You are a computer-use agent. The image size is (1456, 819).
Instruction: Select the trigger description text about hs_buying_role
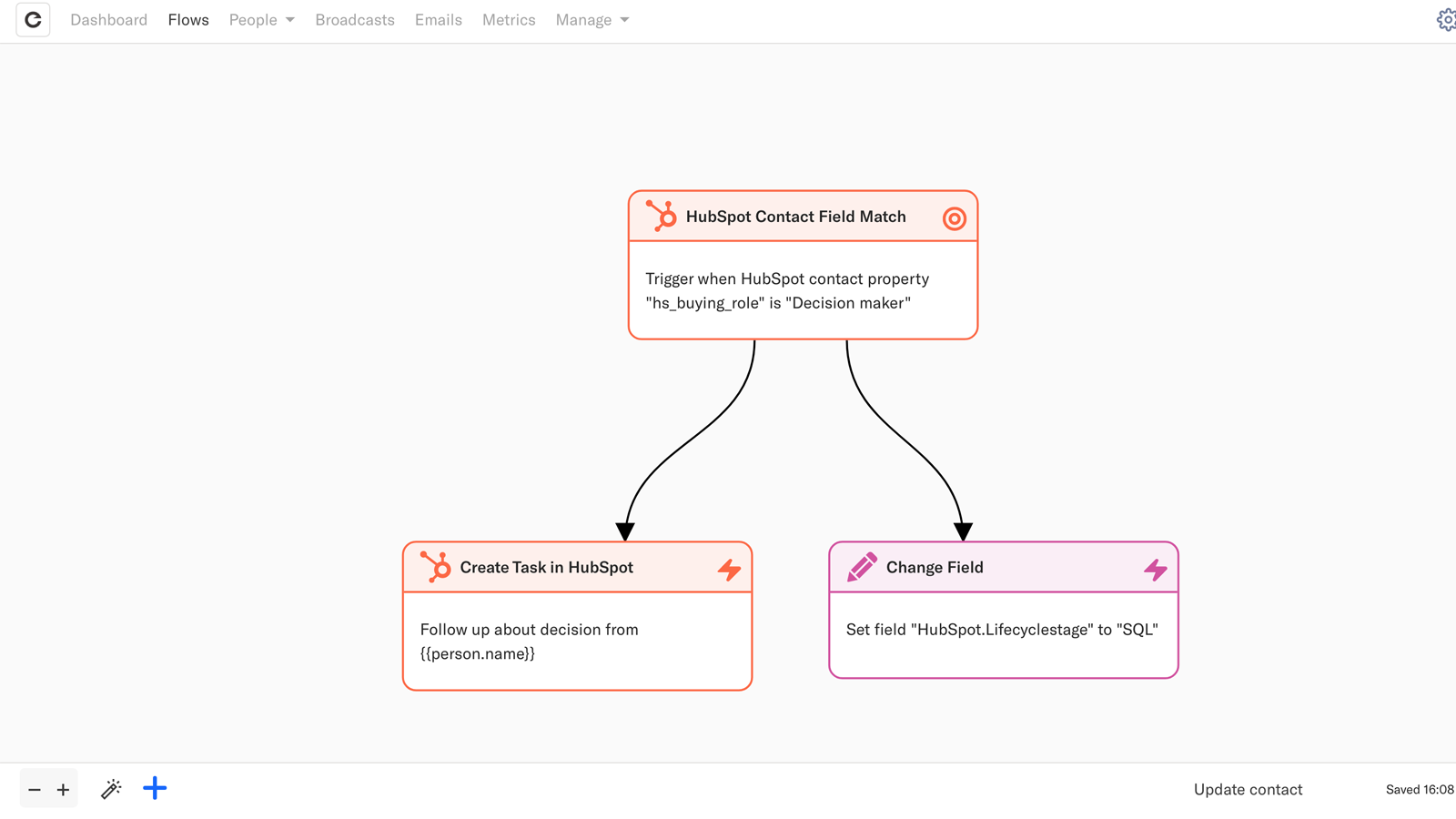pos(787,291)
